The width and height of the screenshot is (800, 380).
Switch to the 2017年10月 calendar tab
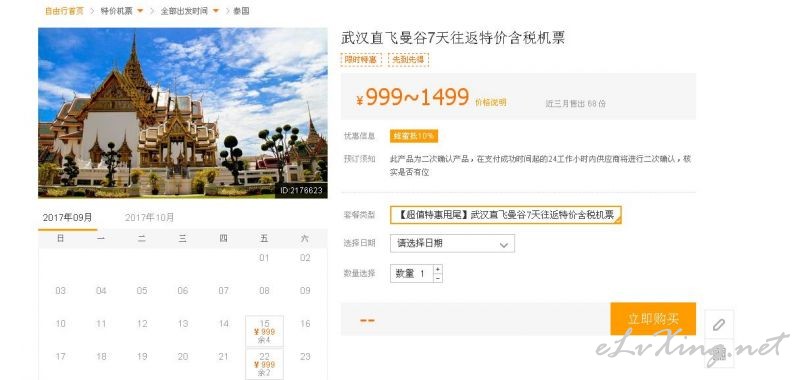(149, 217)
